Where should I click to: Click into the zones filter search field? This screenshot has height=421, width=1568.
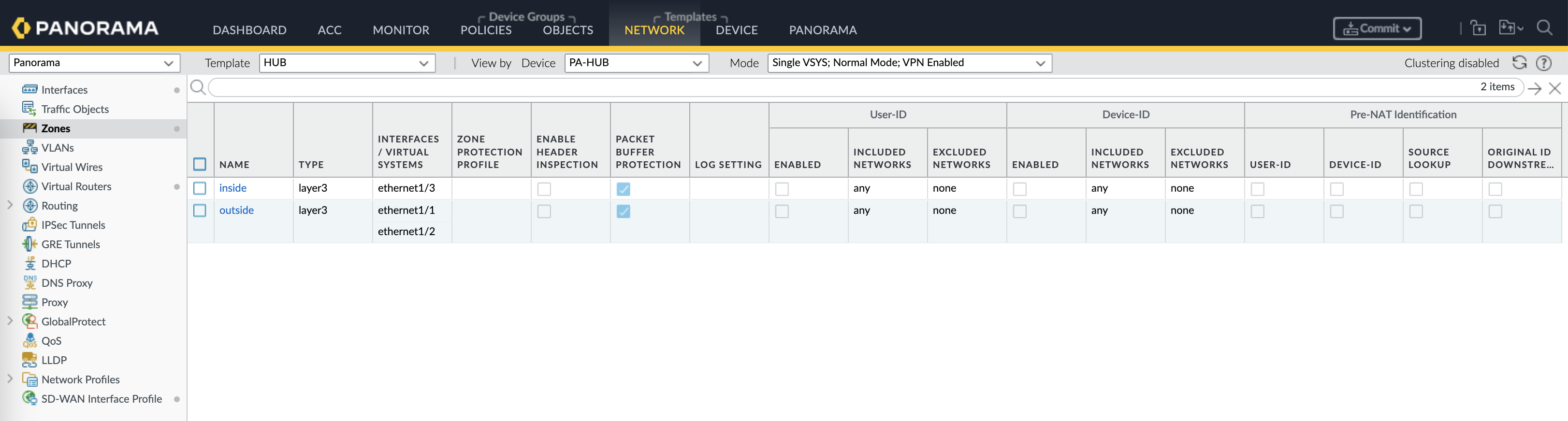[840, 87]
